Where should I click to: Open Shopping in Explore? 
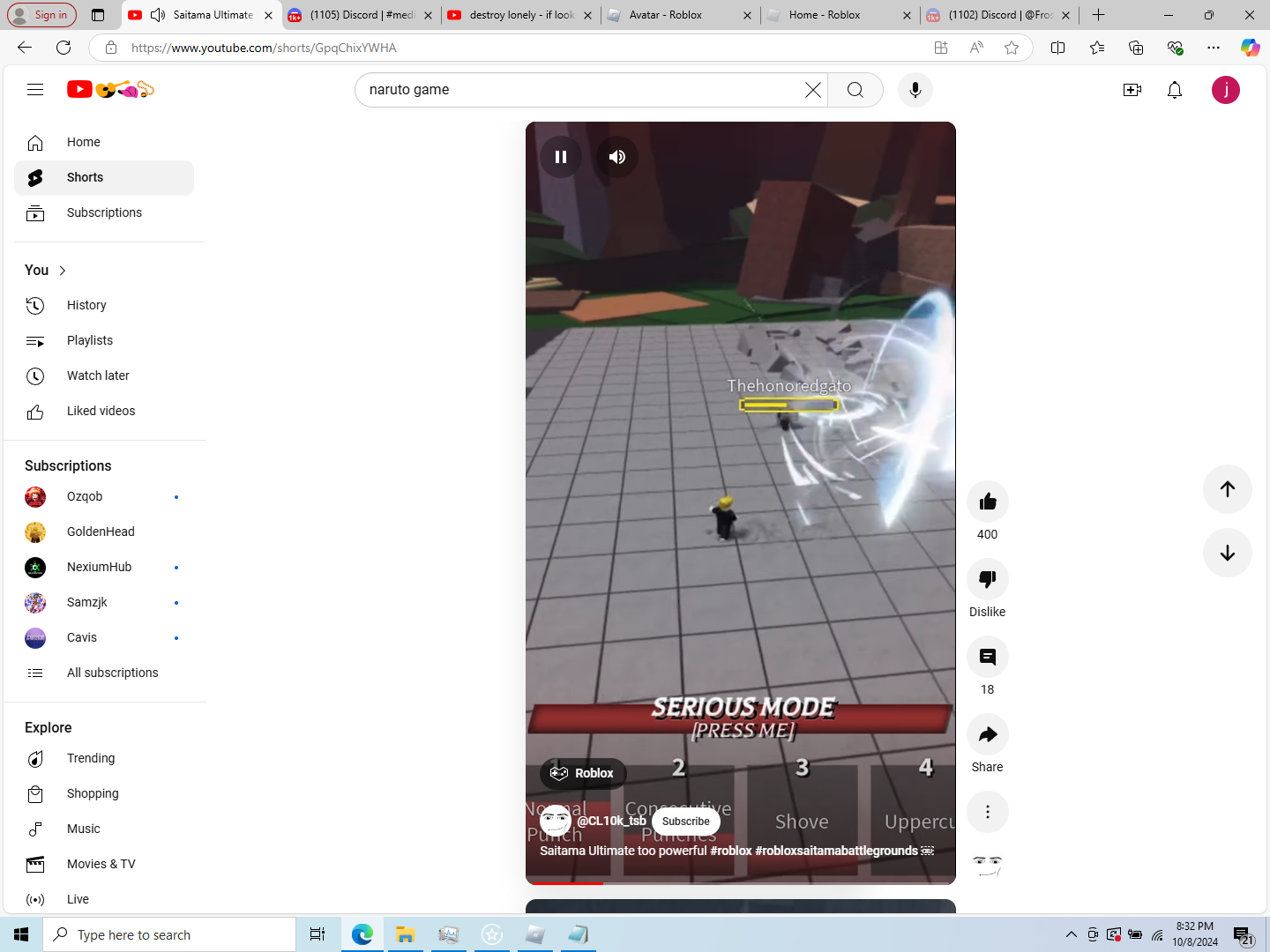tap(104, 793)
